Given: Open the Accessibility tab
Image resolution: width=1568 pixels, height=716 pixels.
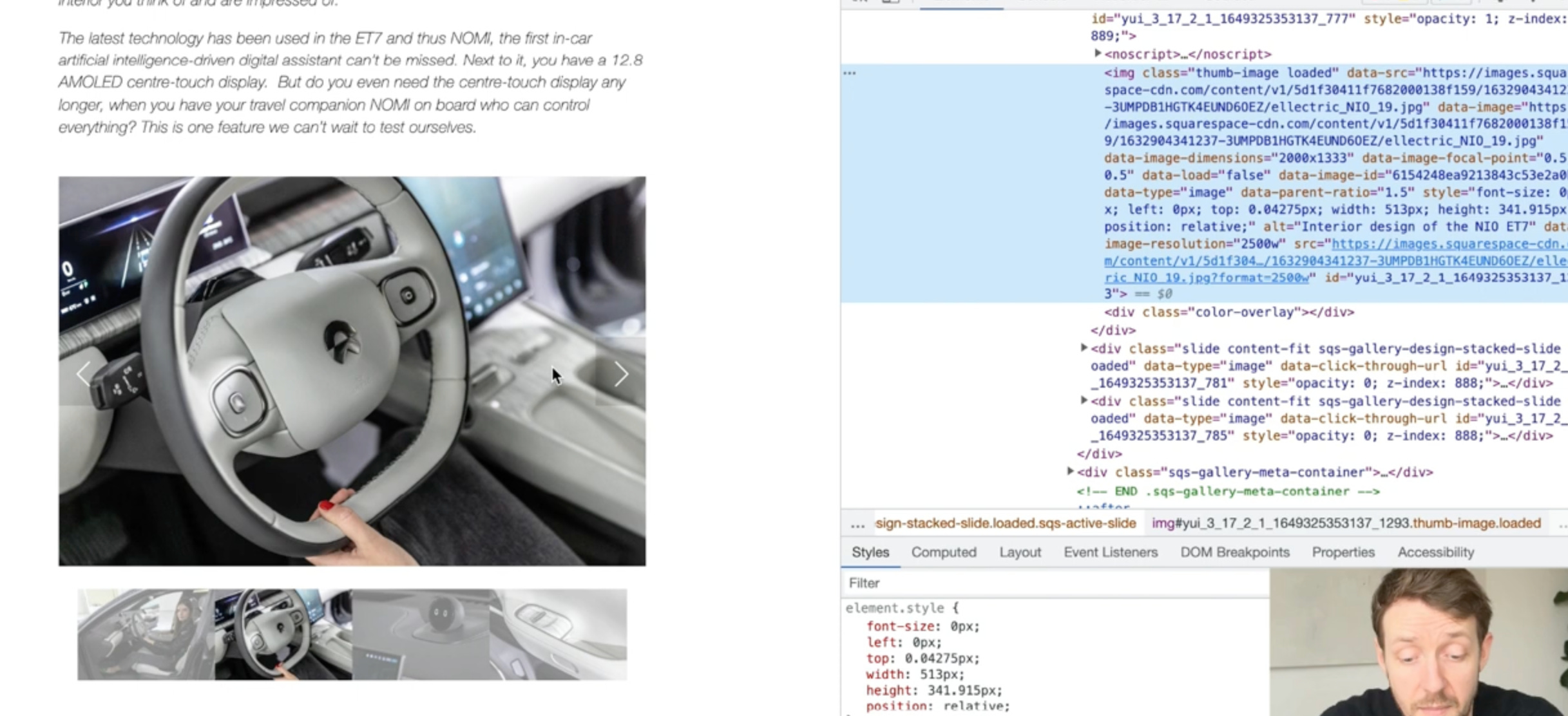Looking at the screenshot, I should tap(1435, 552).
